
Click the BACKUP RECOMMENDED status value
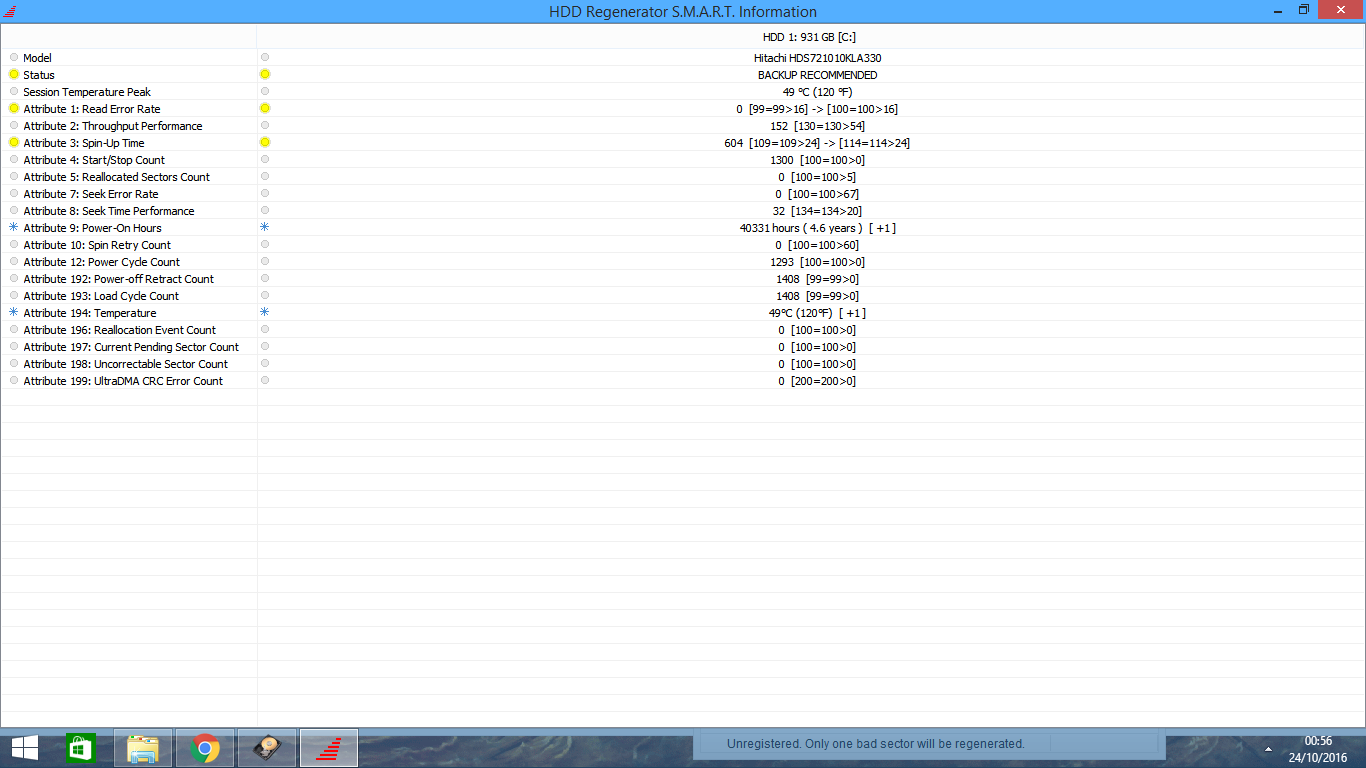(817, 75)
